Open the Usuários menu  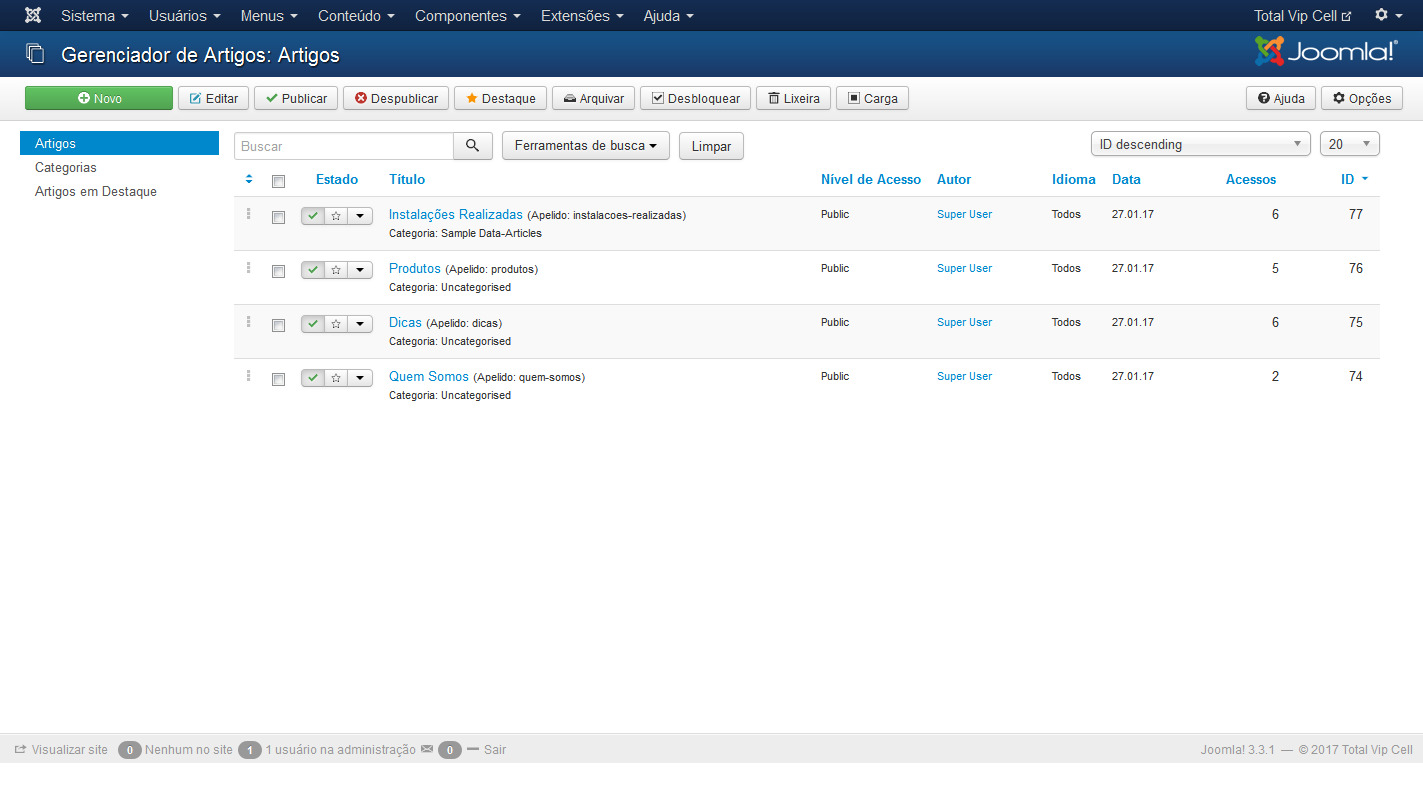coord(185,16)
